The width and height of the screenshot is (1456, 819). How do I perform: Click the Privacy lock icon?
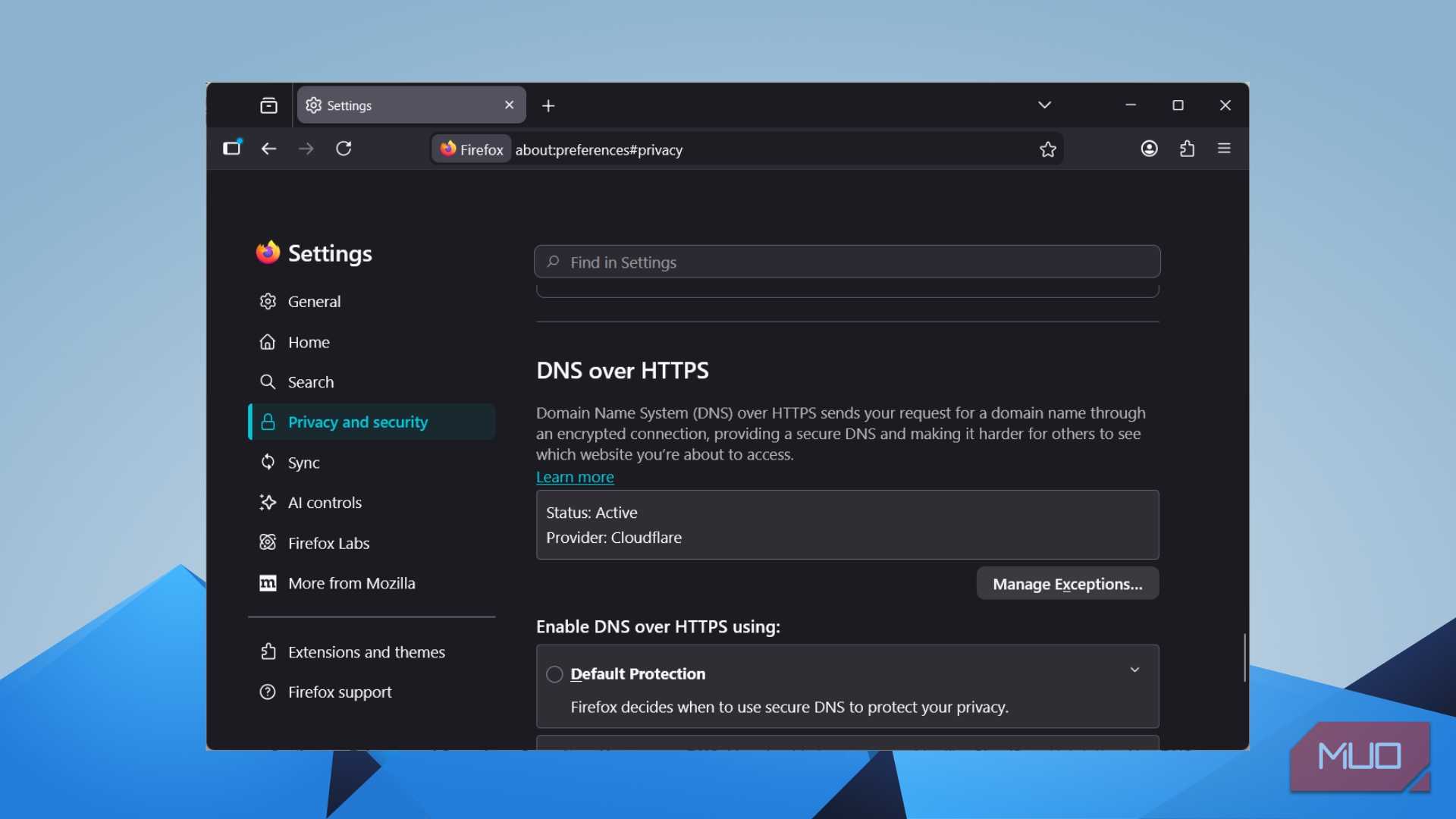click(x=268, y=422)
